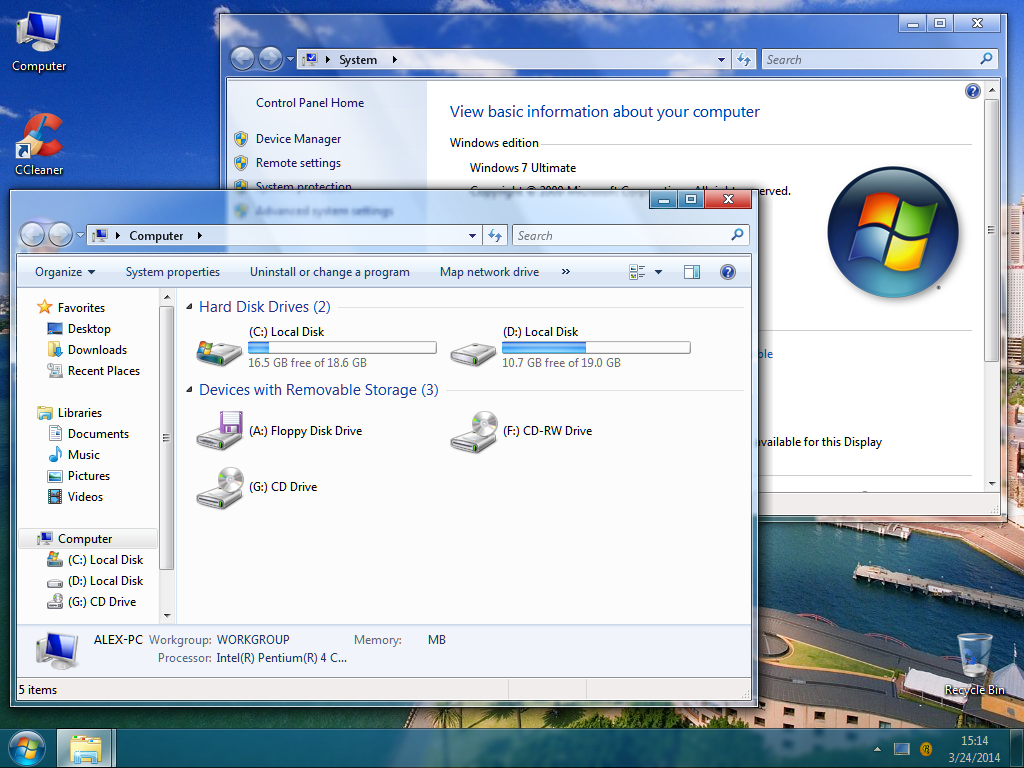Open the Organize menu

pyautogui.click(x=62, y=271)
